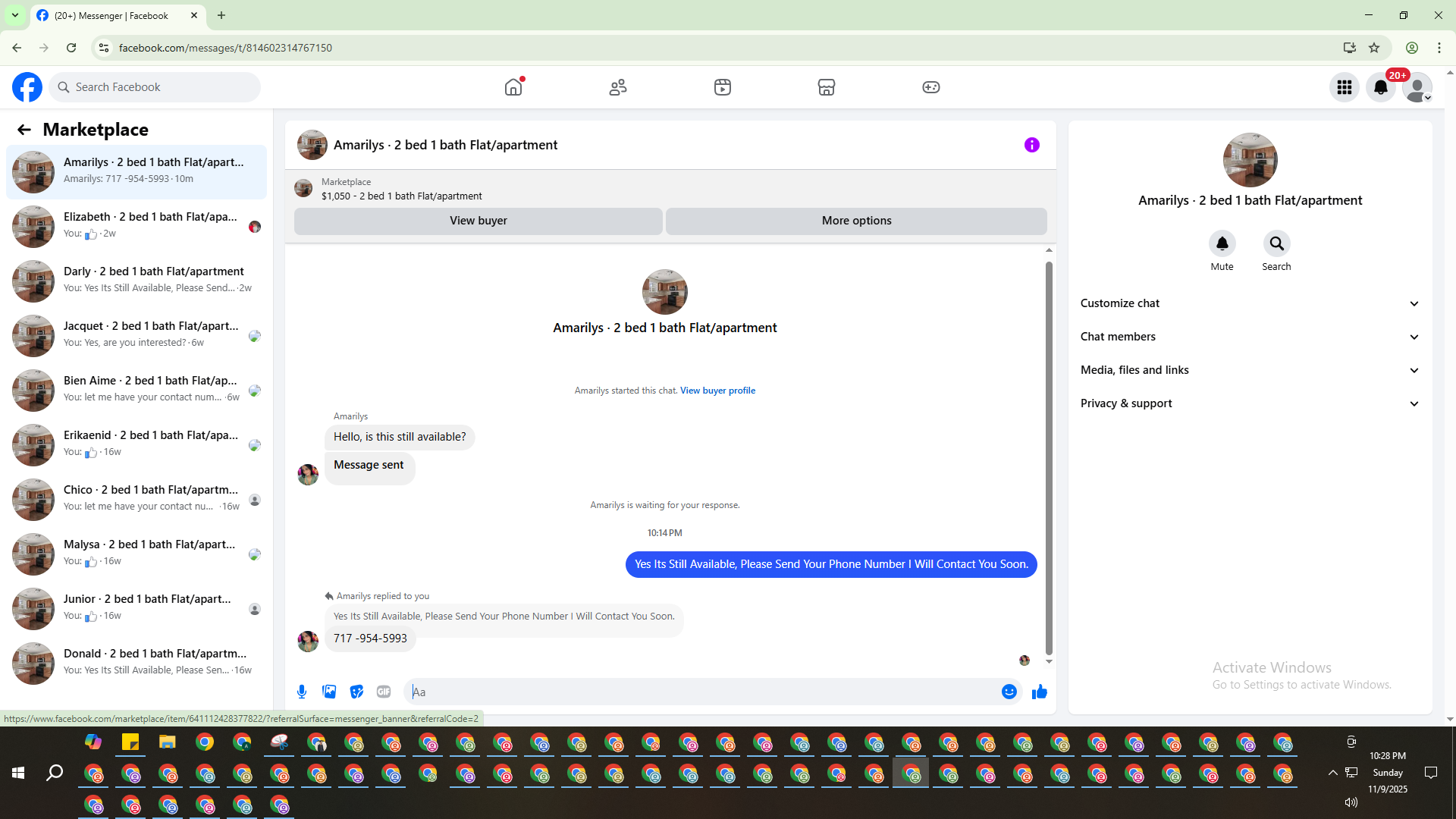Expand Customize chat section

click(x=1250, y=303)
